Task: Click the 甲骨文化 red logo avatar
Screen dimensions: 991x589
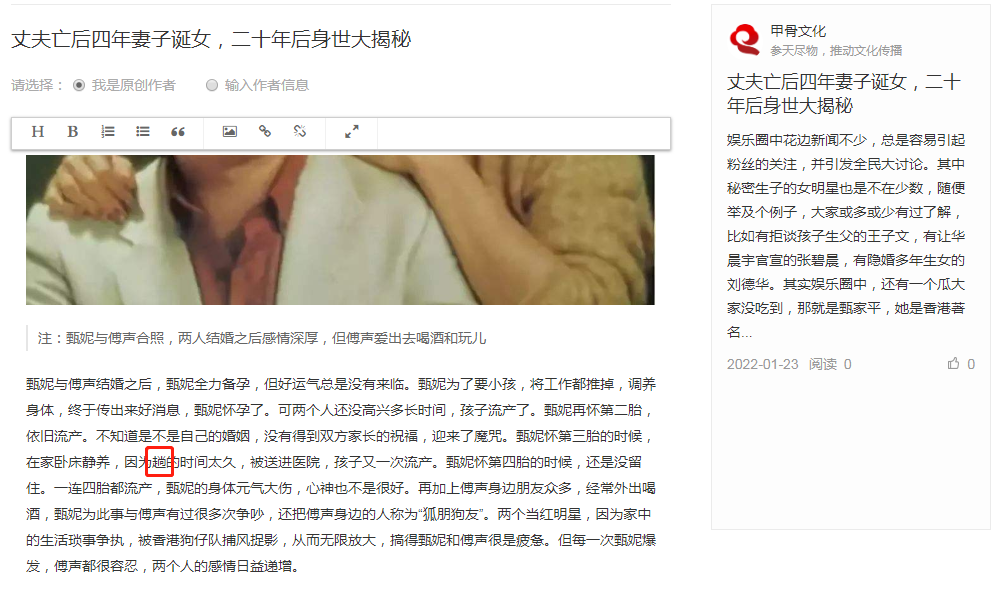Action: 745,39
